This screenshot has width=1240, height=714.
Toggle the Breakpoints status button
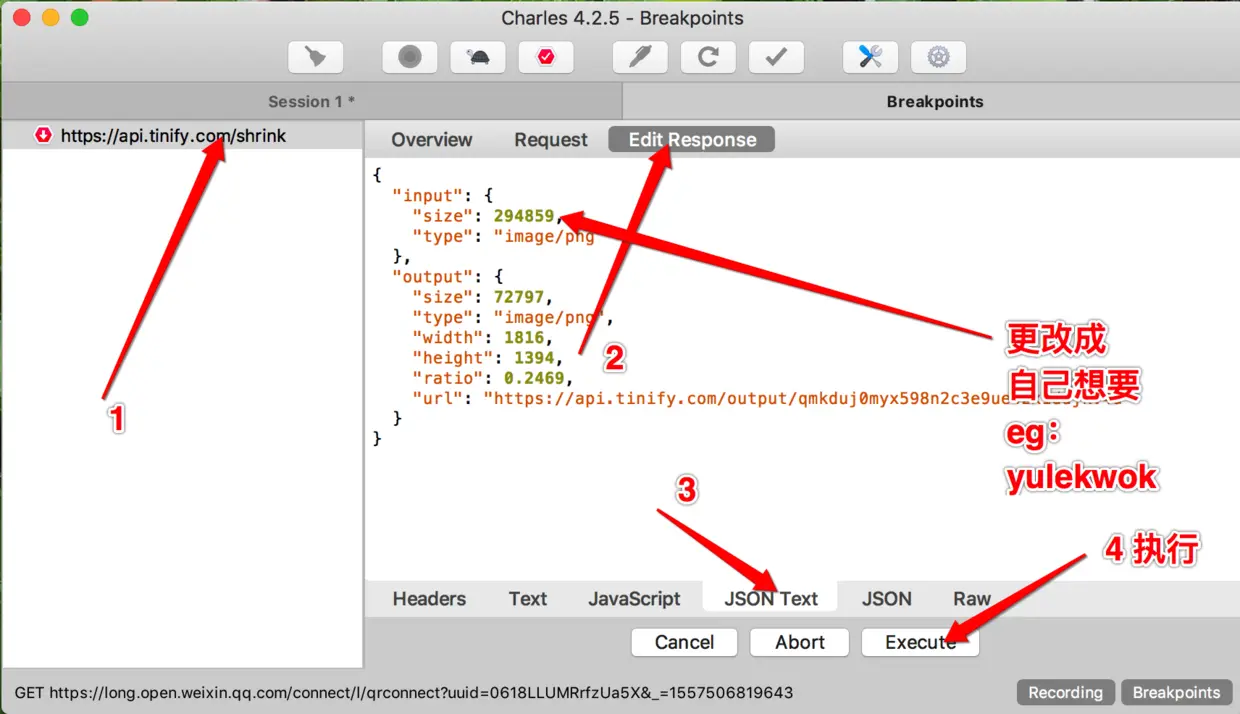coord(1176,692)
